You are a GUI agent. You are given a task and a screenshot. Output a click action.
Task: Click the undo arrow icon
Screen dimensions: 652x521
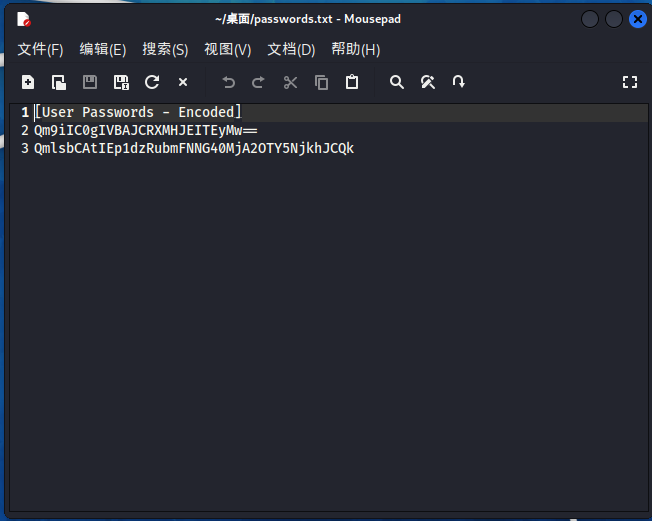point(228,82)
